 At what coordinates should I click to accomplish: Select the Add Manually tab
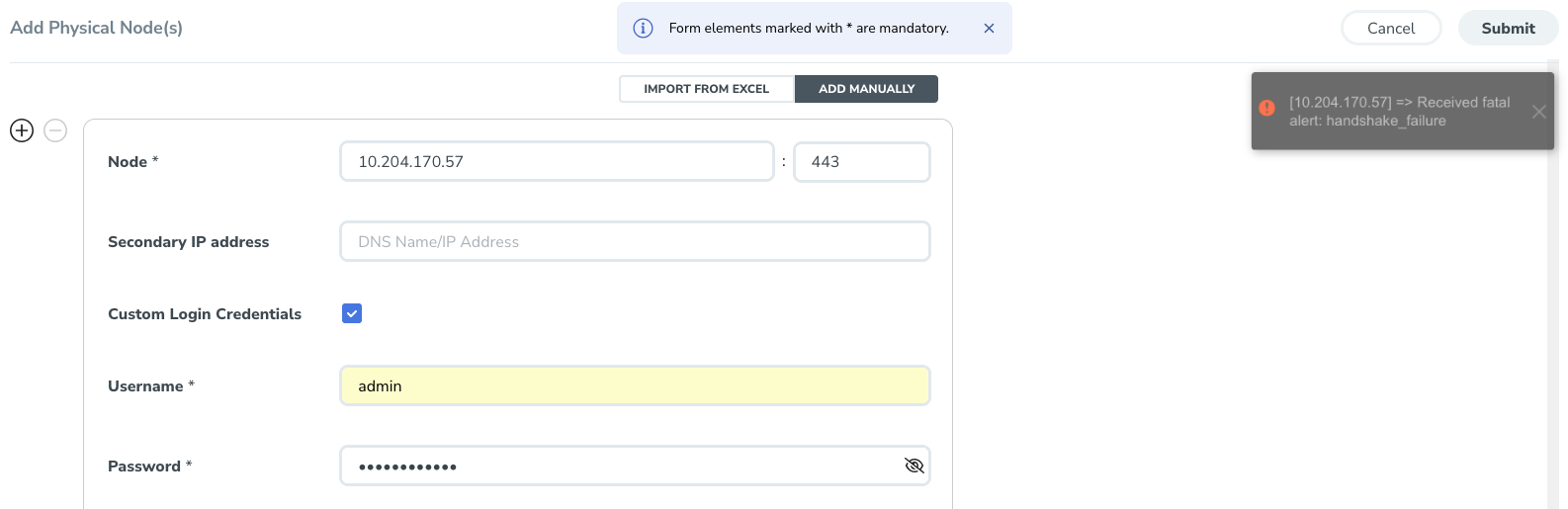tap(866, 89)
